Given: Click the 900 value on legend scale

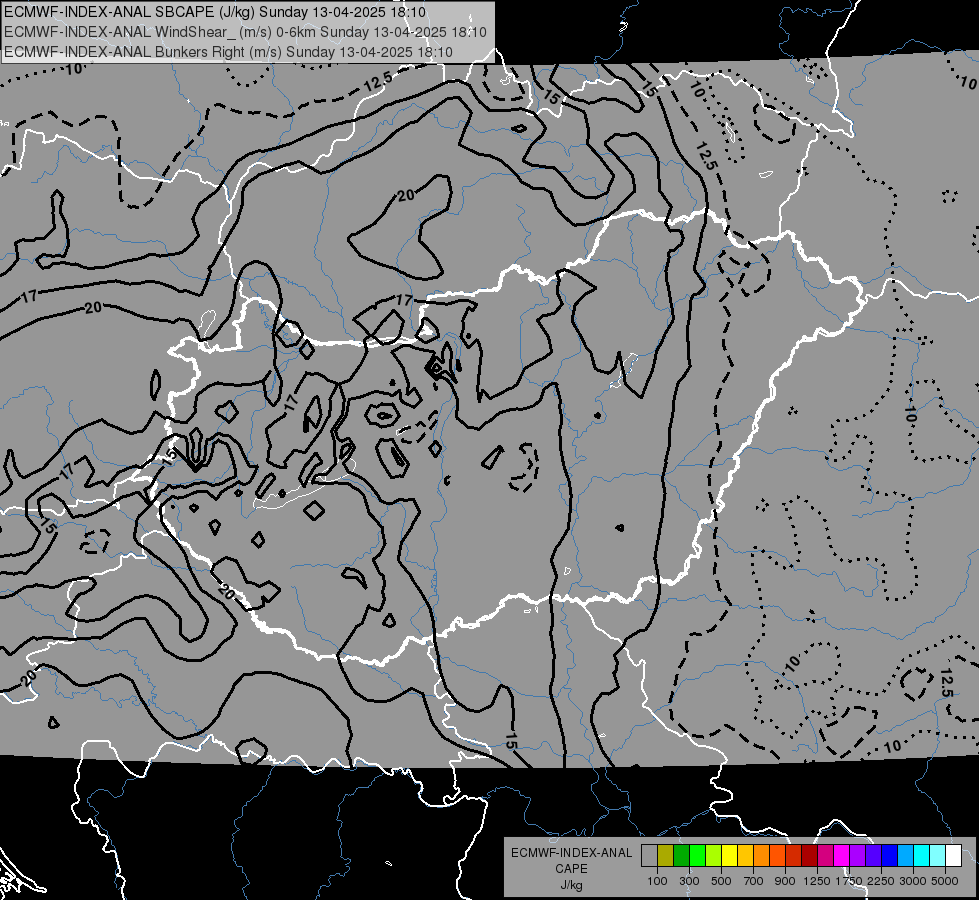Looking at the screenshot, I should tap(785, 881).
